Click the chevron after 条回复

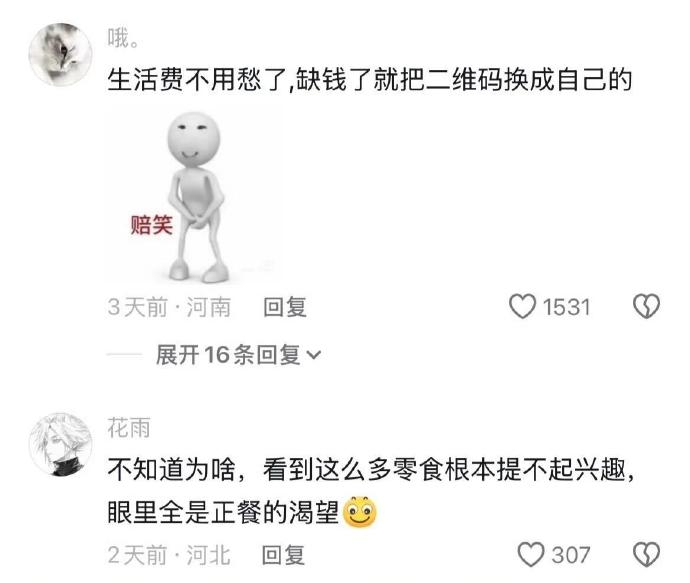point(313,355)
